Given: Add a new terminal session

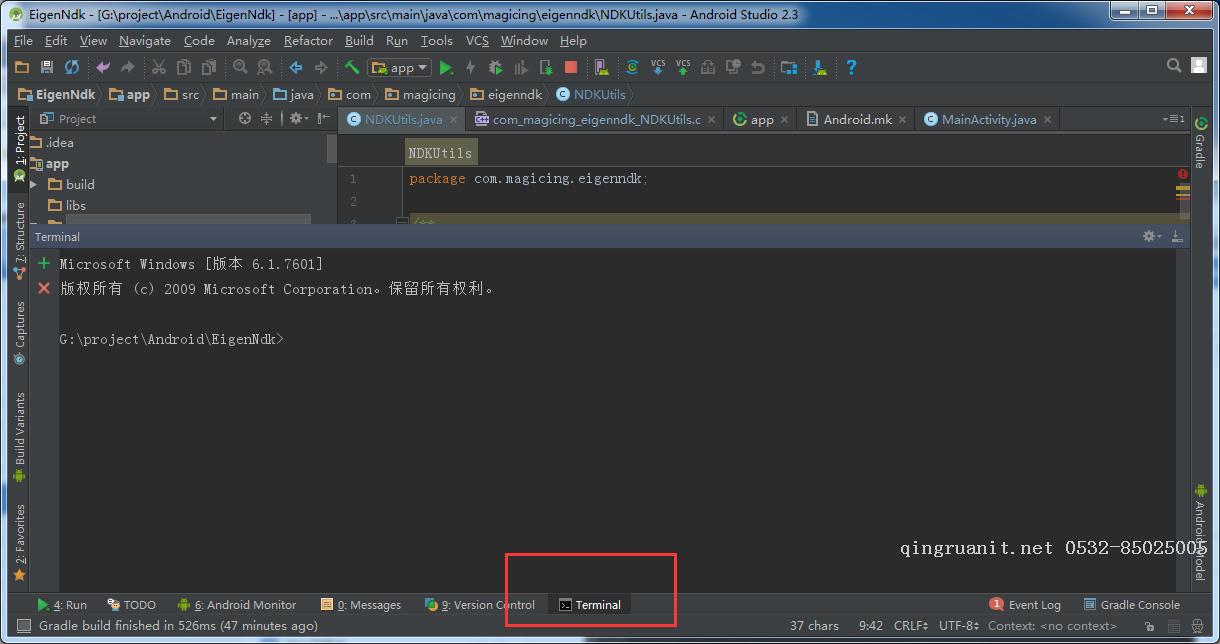Looking at the screenshot, I should (x=43, y=264).
